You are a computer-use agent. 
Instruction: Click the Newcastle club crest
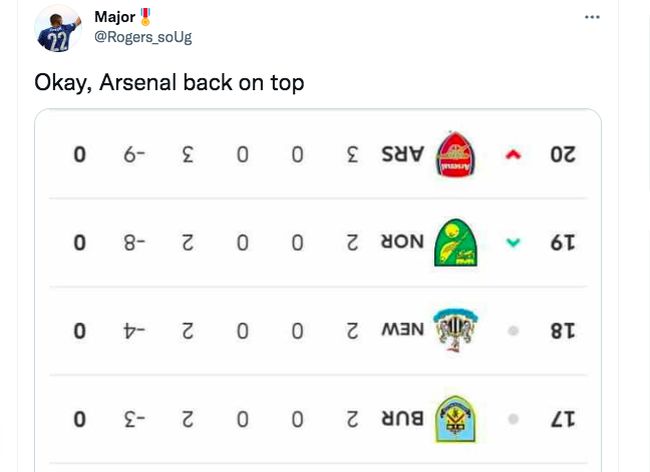click(455, 330)
